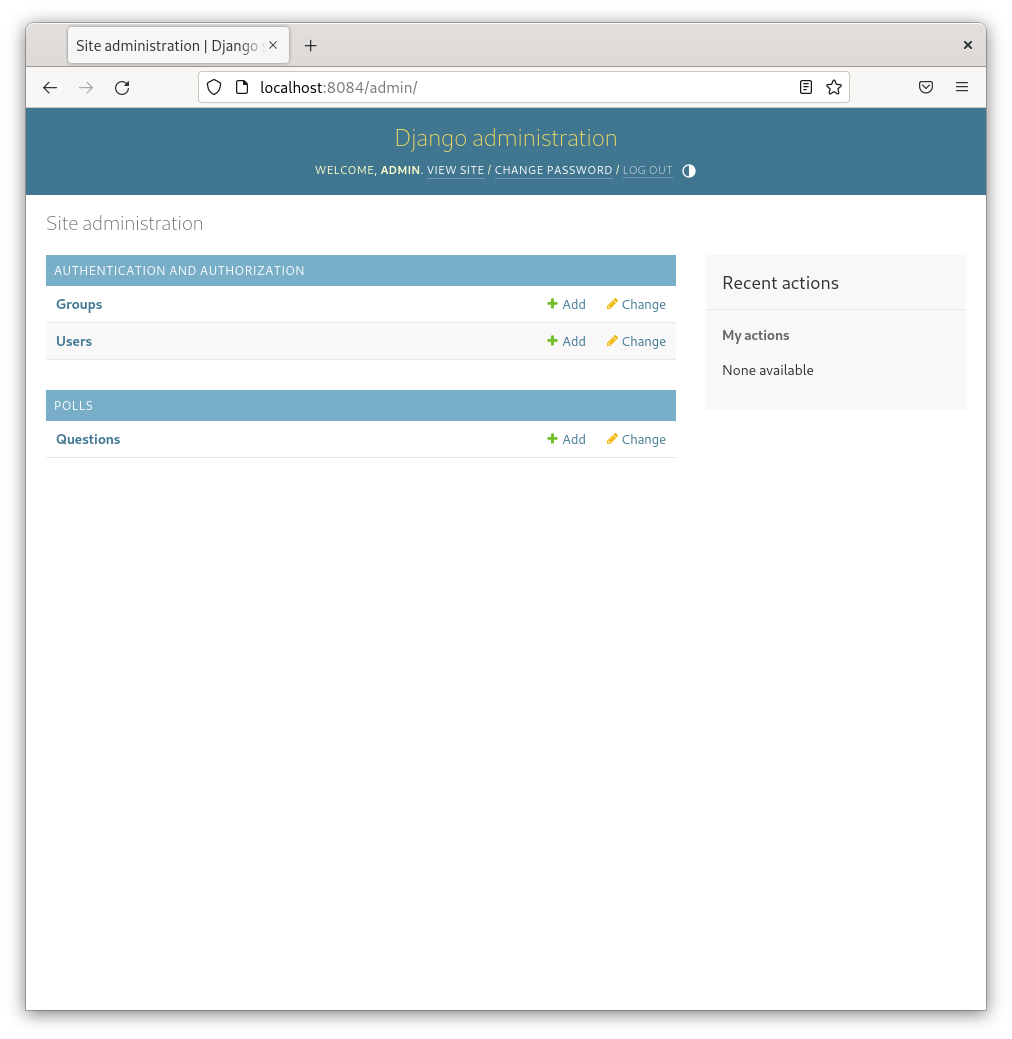Open a new tab with plus button
Screen dimensions: 1012x1039
[x=310, y=46]
